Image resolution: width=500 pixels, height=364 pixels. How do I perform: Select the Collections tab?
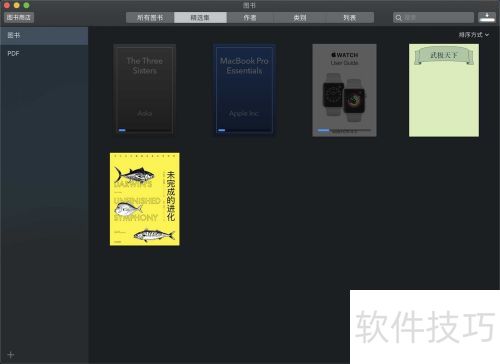click(x=200, y=18)
